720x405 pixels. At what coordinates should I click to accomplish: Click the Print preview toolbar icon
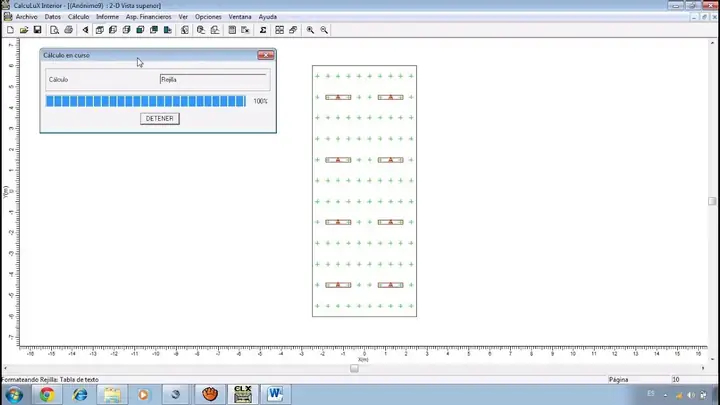point(54,30)
